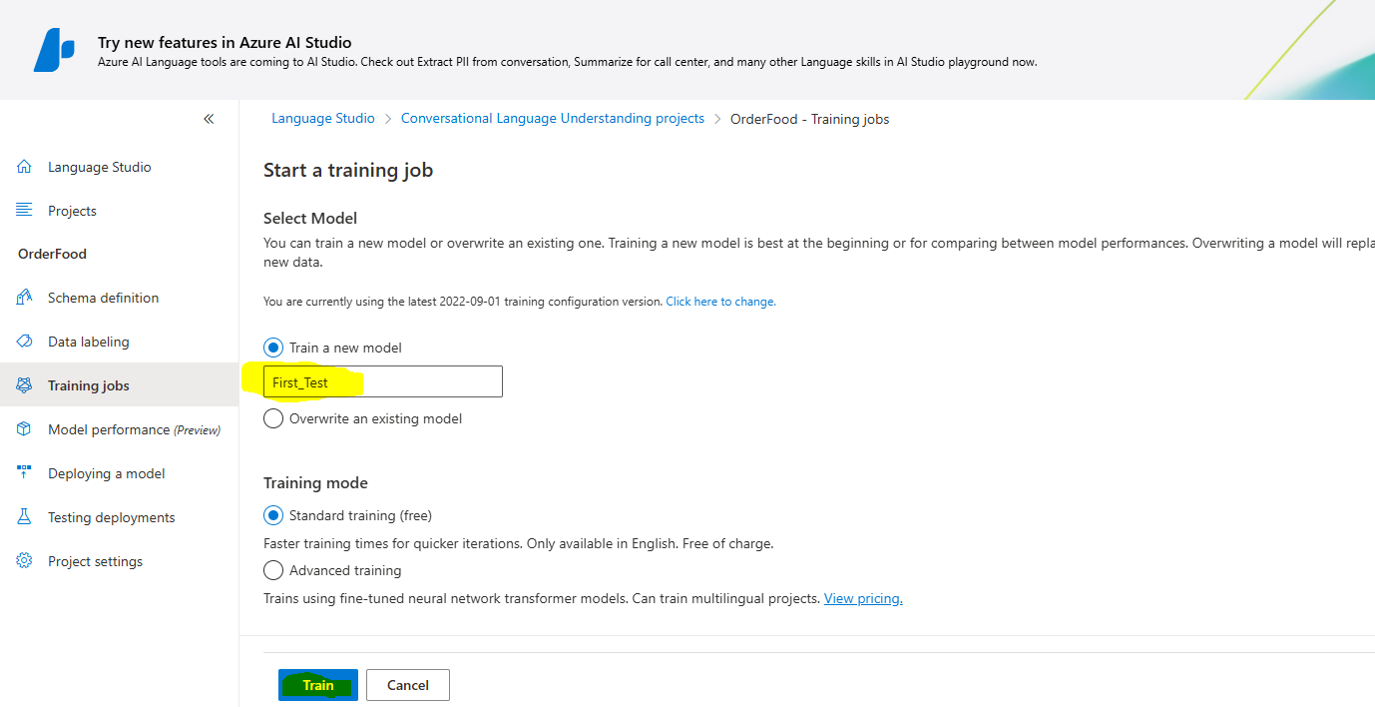Screen dimensions: 1375x707
Task: Click the Testing deployments flask icon
Action: coord(25,517)
